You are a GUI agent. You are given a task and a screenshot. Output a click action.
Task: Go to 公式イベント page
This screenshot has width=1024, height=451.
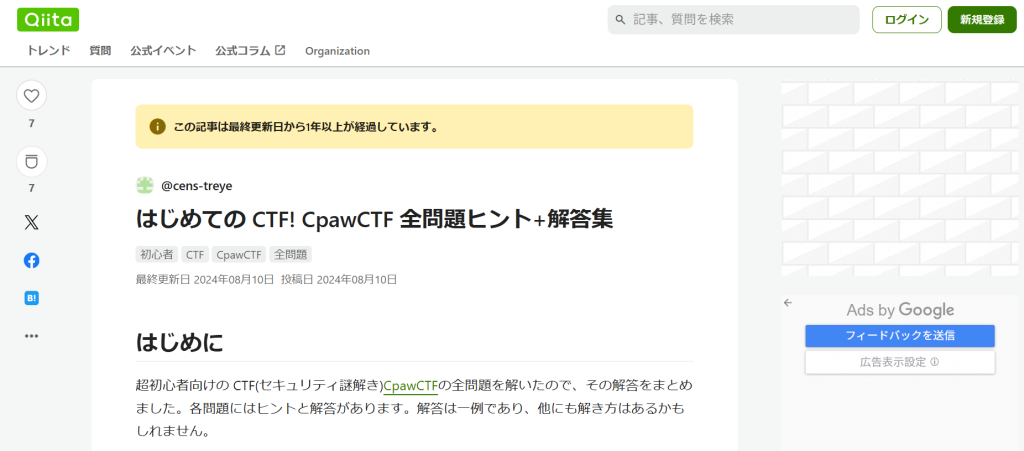pos(163,51)
